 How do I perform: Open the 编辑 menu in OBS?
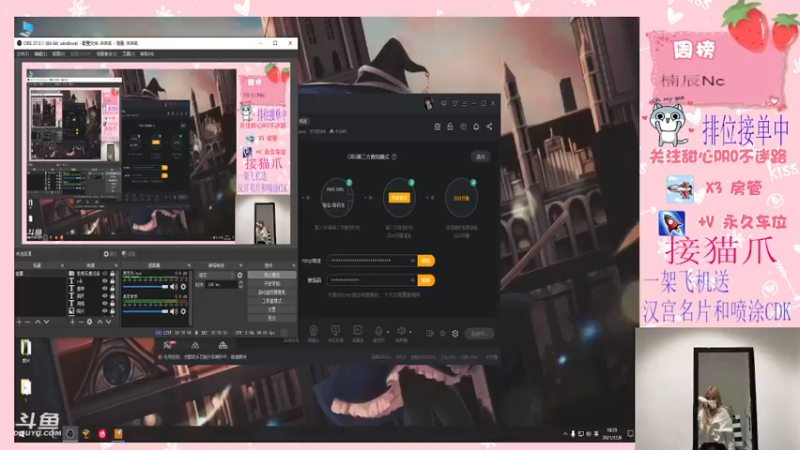pyautogui.click(x=40, y=54)
